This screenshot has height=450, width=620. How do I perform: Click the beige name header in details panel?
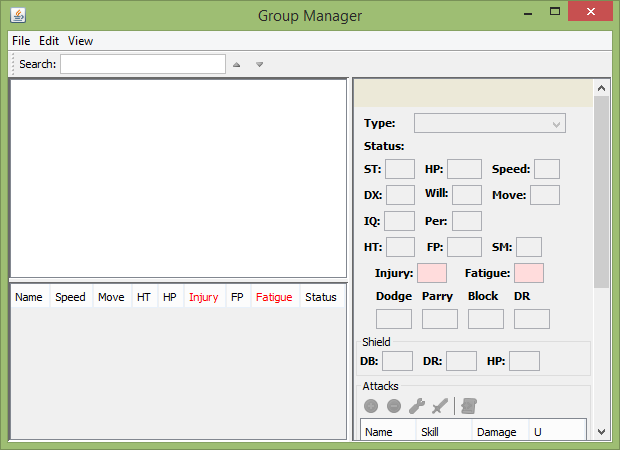click(474, 93)
